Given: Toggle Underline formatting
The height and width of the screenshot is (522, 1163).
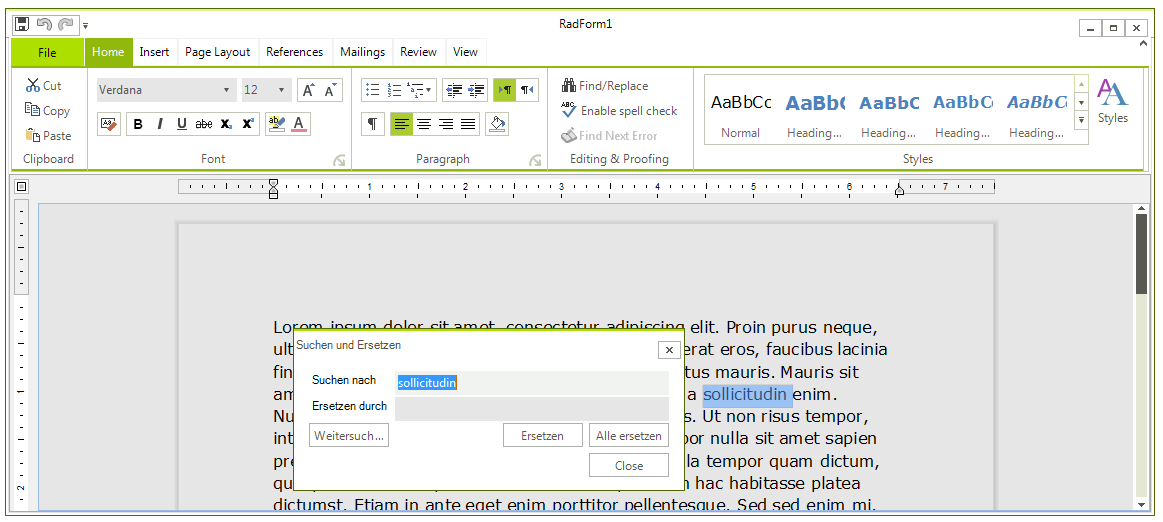Looking at the screenshot, I should (x=182, y=125).
